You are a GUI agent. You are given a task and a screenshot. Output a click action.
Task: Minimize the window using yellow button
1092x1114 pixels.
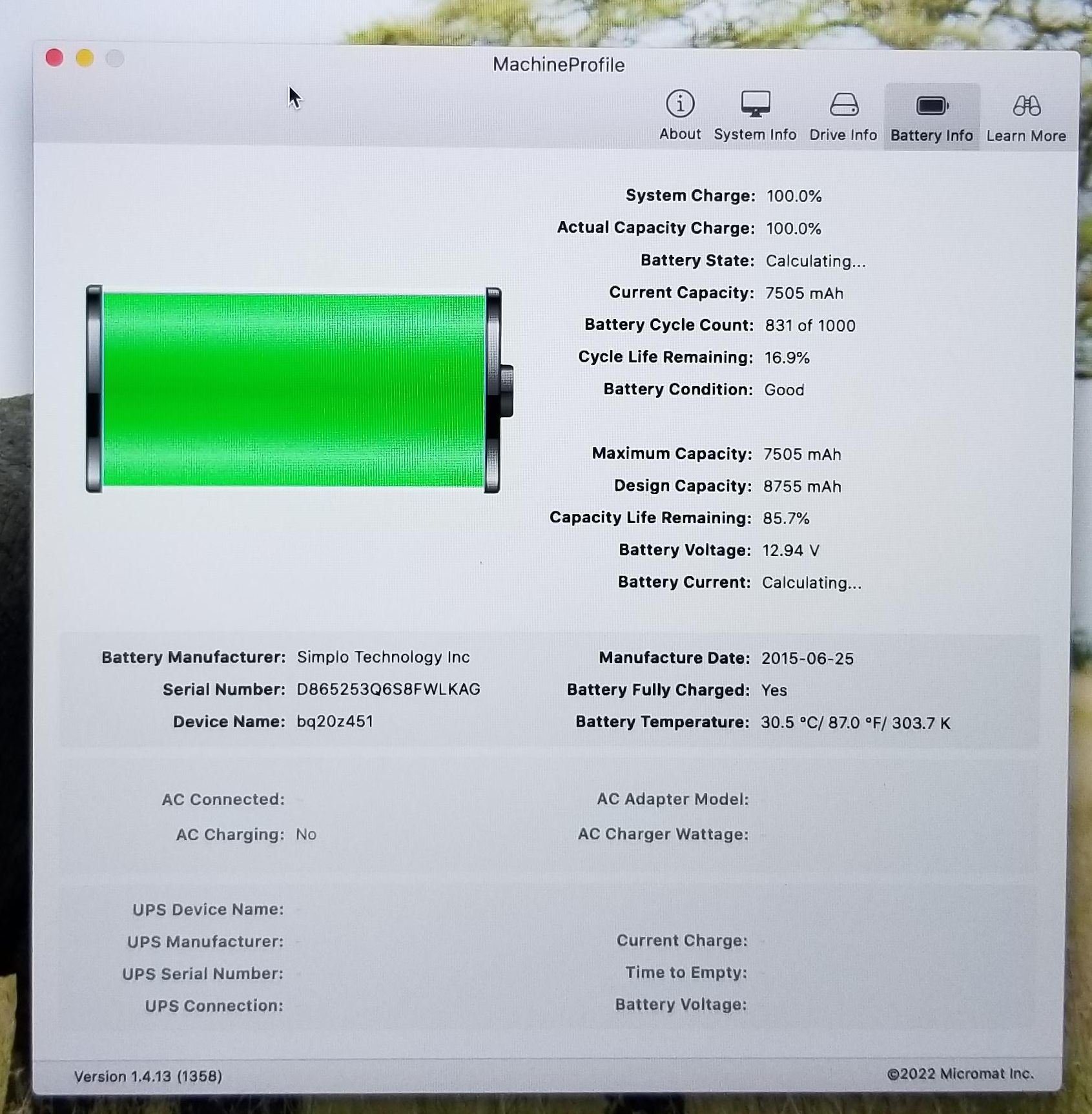pos(85,58)
